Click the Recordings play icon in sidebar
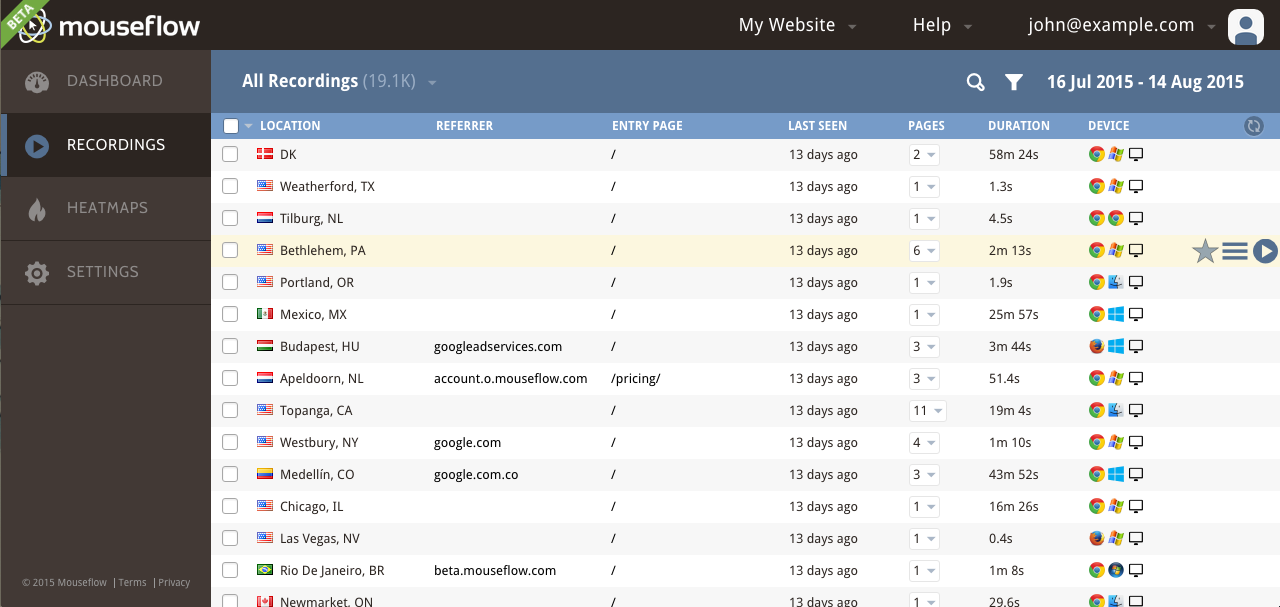The image size is (1280, 607). point(37,146)
